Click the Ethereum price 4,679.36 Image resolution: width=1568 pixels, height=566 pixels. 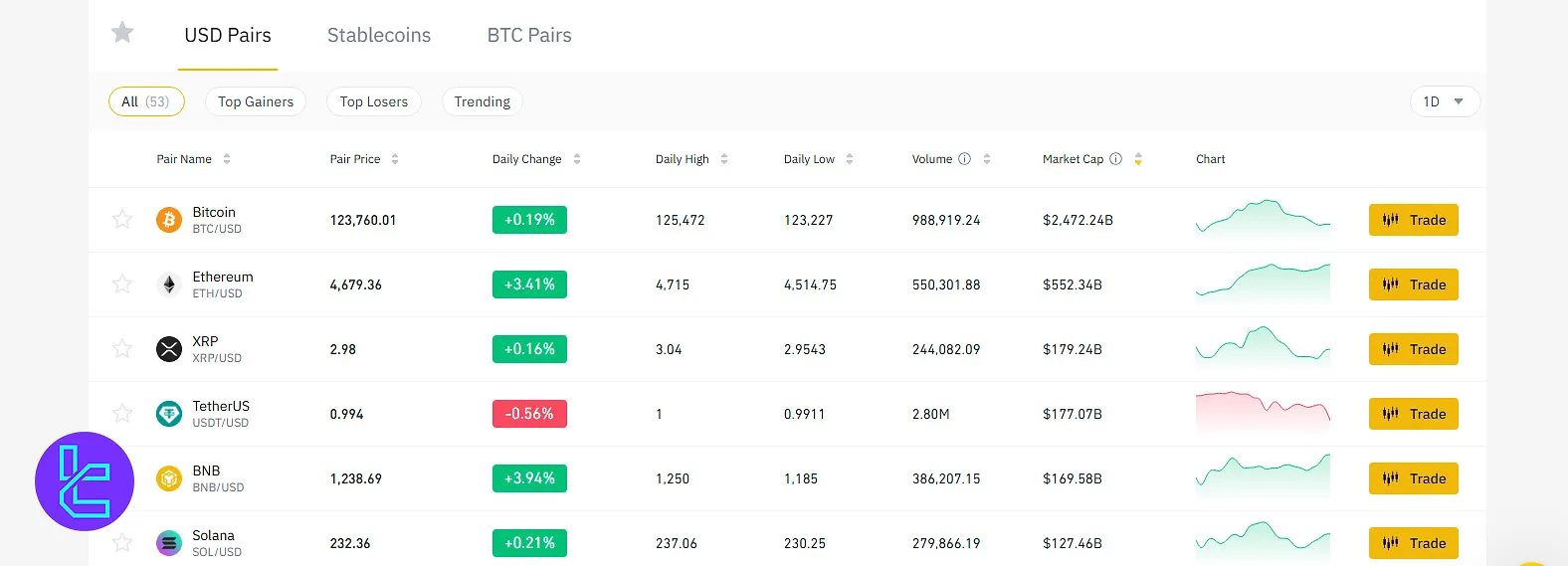356,284
